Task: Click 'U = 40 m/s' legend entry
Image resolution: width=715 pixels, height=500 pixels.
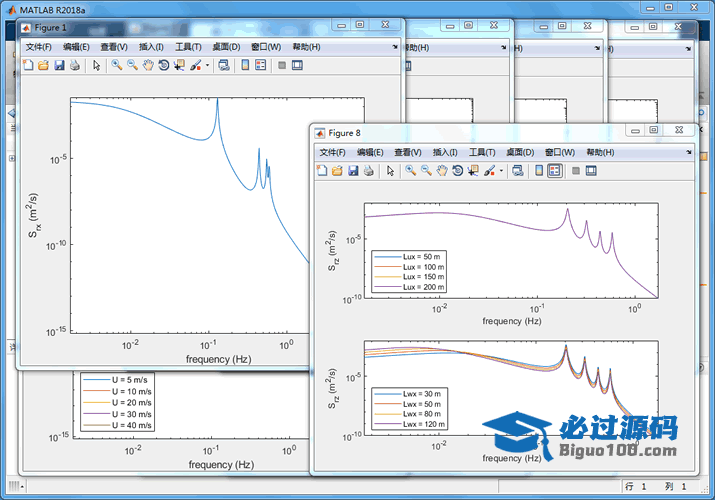Action: (x=117, y=425)
